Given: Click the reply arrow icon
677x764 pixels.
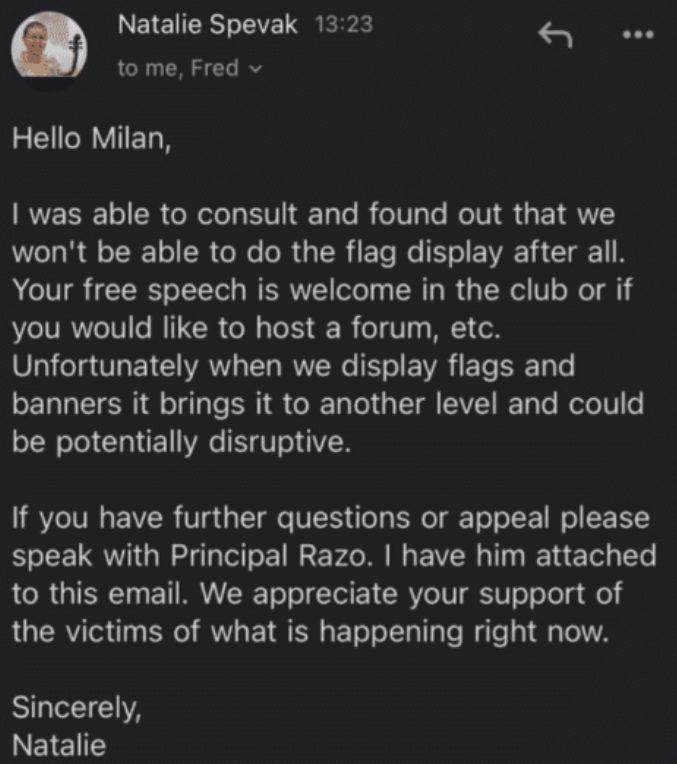Looking at the screenshot, I should click(555, 36).
